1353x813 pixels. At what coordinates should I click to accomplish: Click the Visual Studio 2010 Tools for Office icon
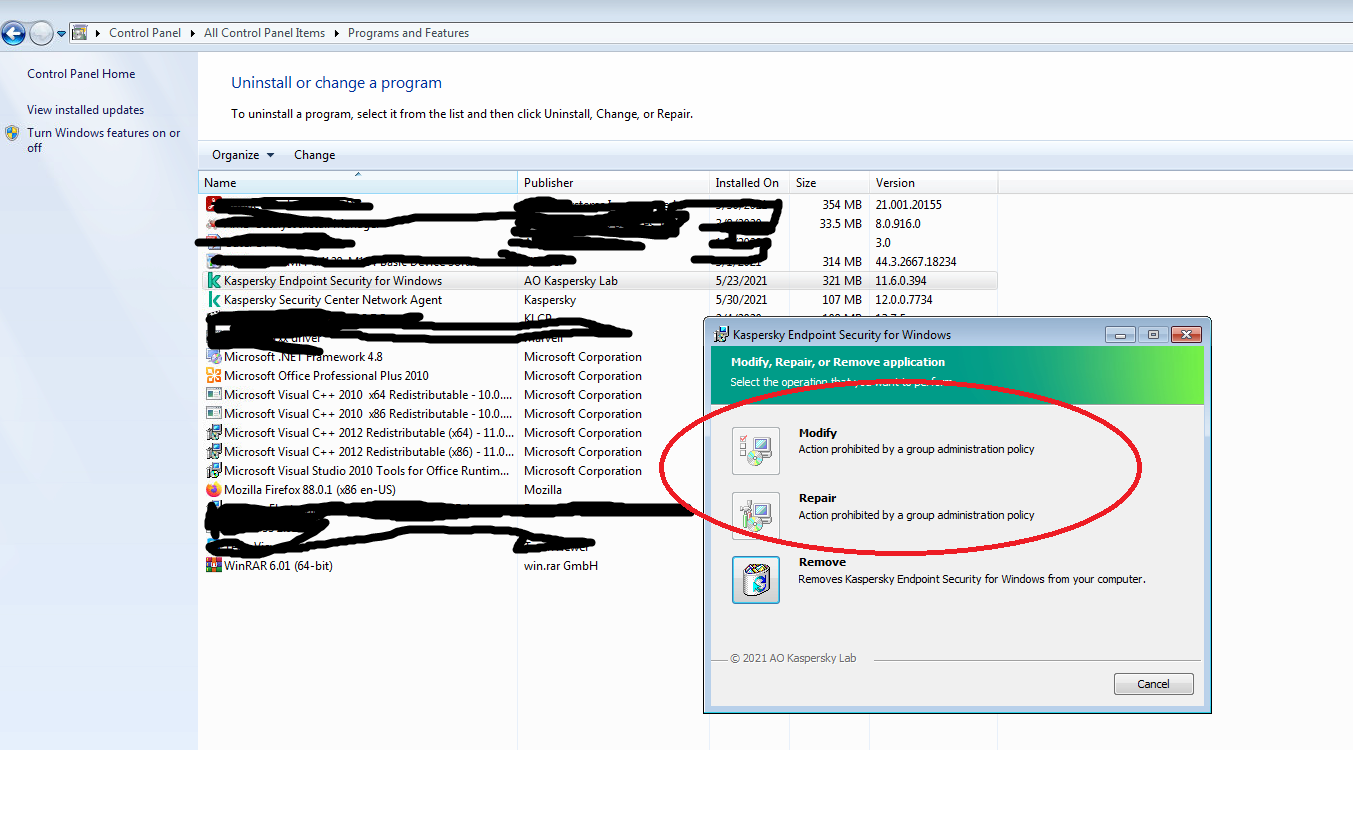tap(214, 471)
